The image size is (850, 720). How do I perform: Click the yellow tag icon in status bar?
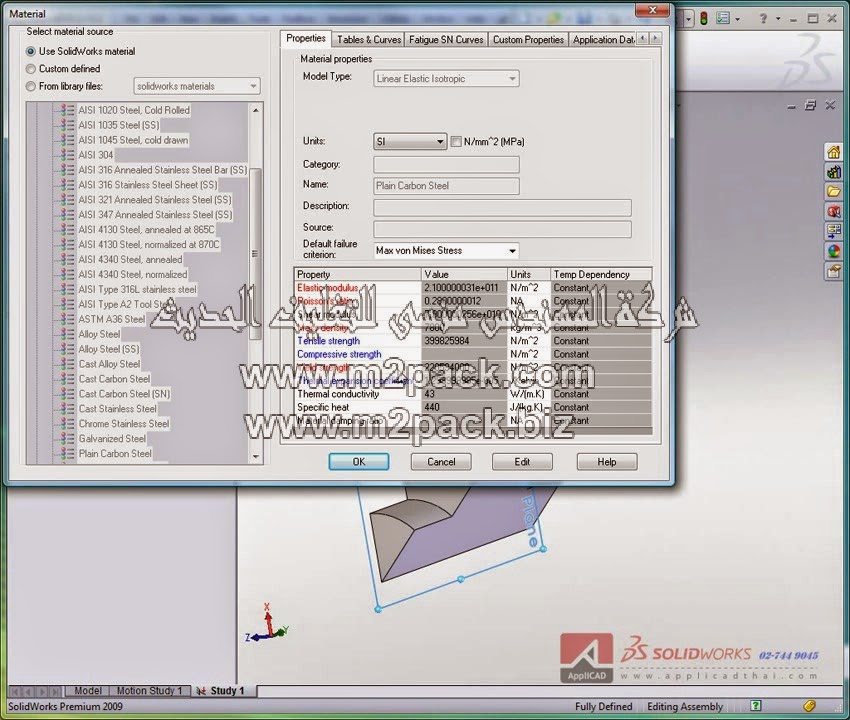[809, 705]
